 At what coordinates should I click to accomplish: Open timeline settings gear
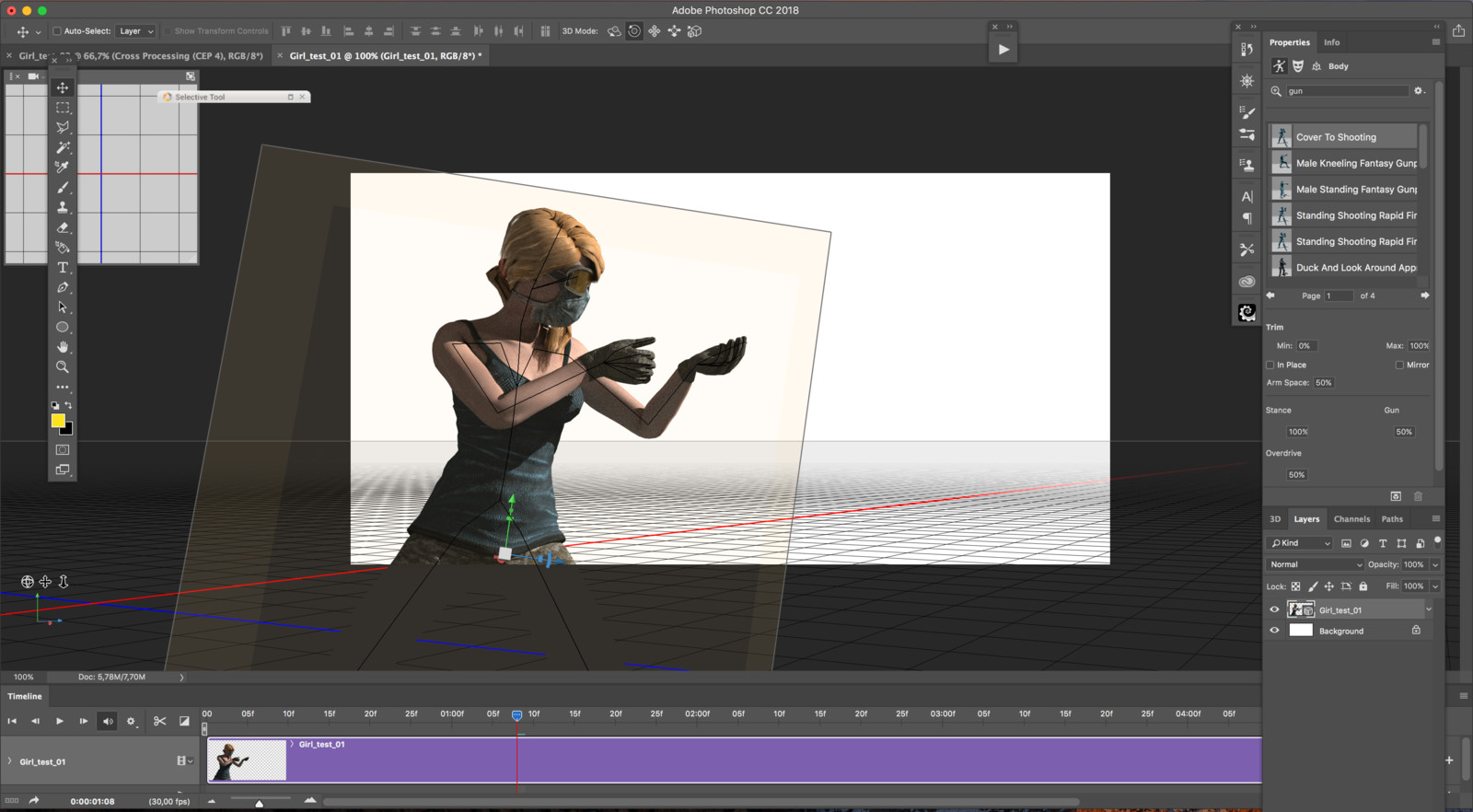click(x=131, y=721)
